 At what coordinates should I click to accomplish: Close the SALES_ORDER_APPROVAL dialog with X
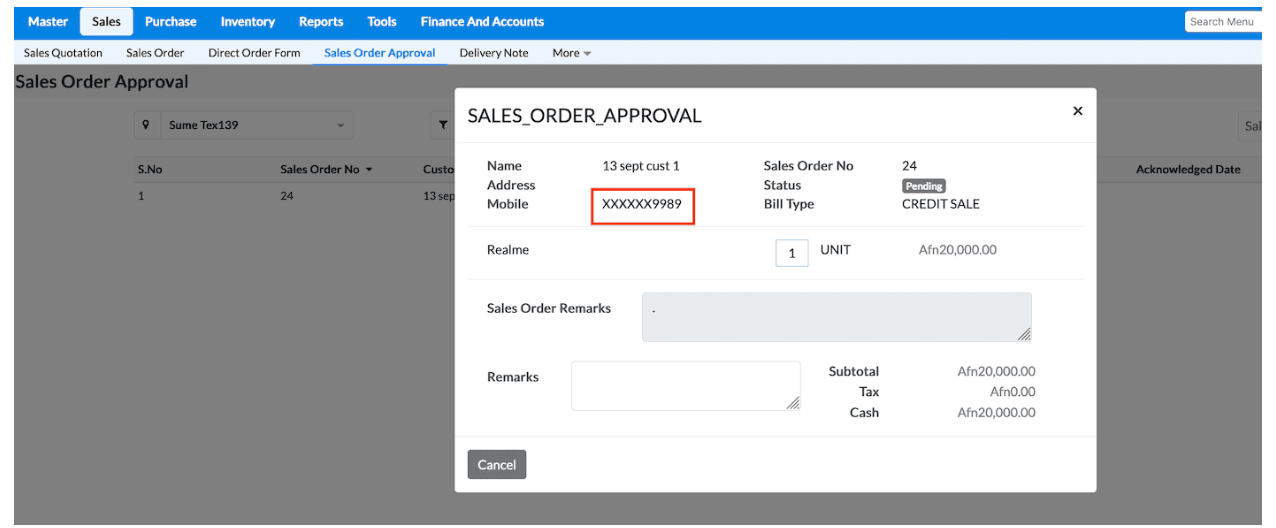click(x=1077, y=111)
